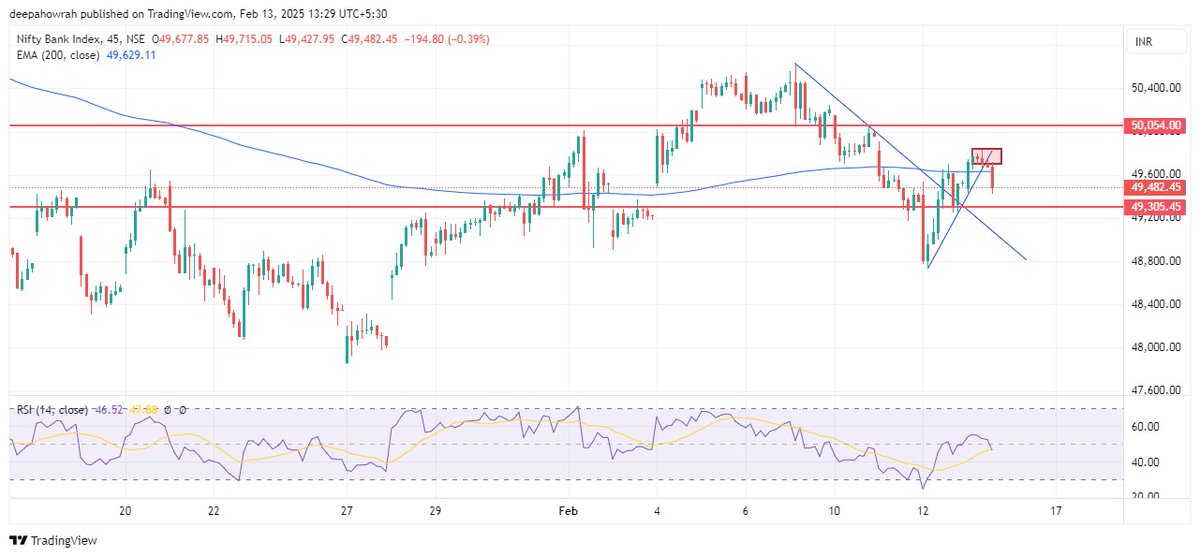Click the date axis label 10
1200x557 pixels.
pos(834,511)
